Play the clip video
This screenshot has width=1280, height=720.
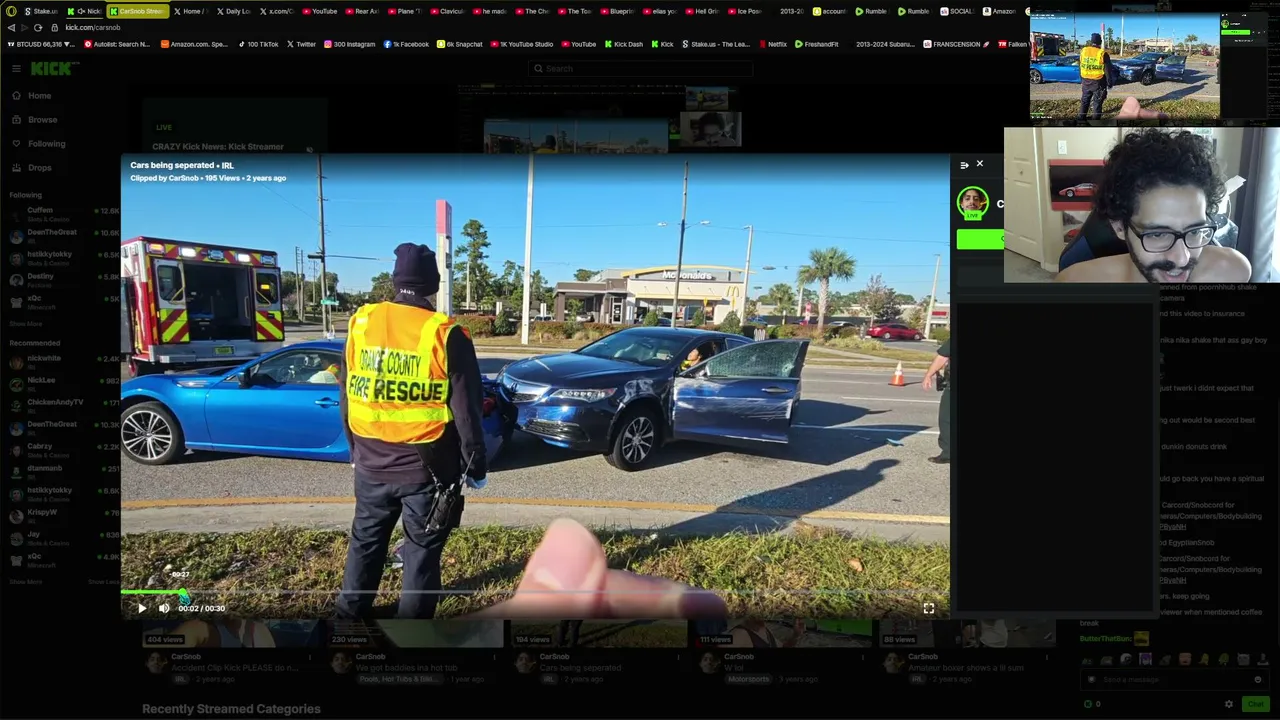(x=142, y=608)
